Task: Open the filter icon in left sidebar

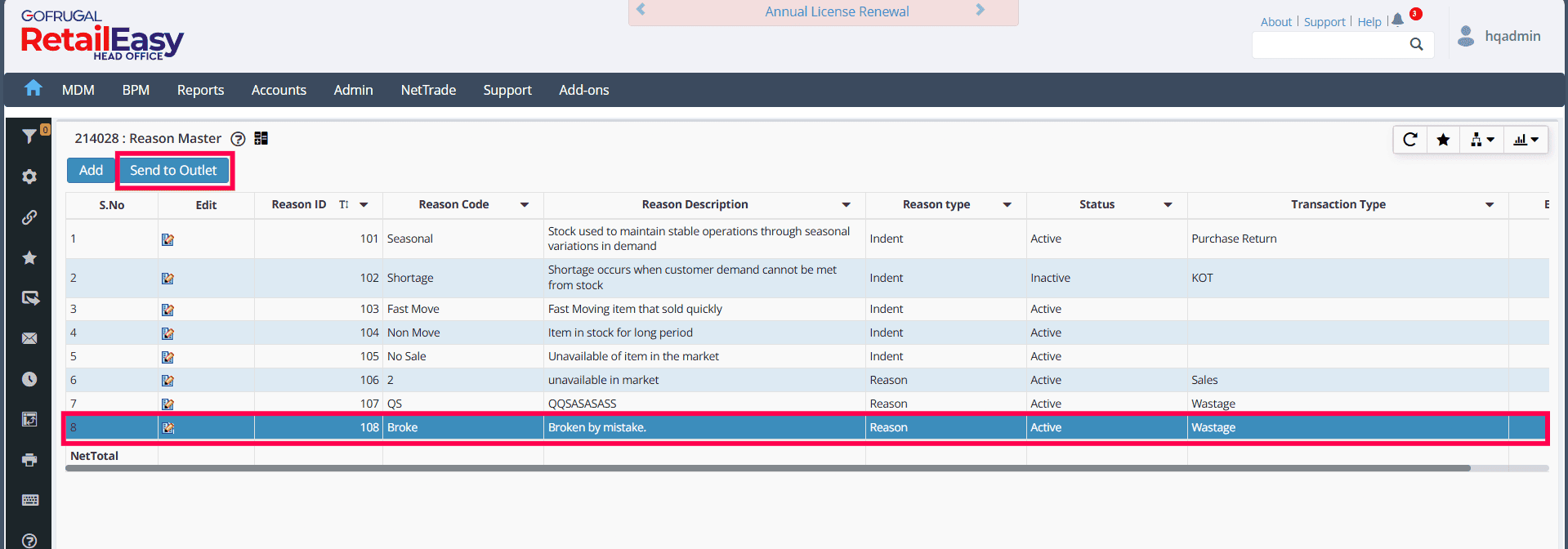Action: pyautogui.click(x=29, y=136)
